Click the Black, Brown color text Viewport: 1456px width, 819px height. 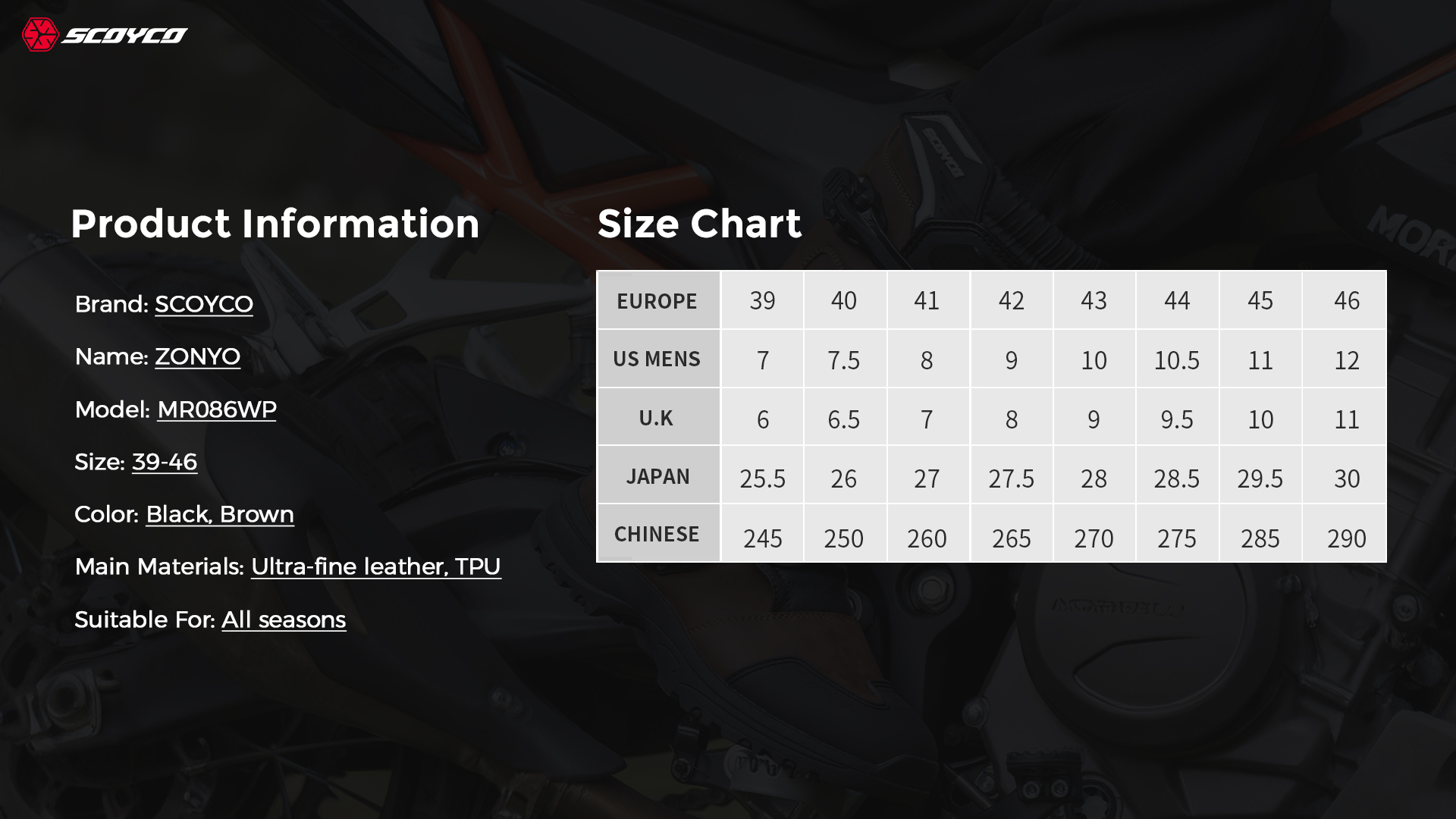[220, 514]
